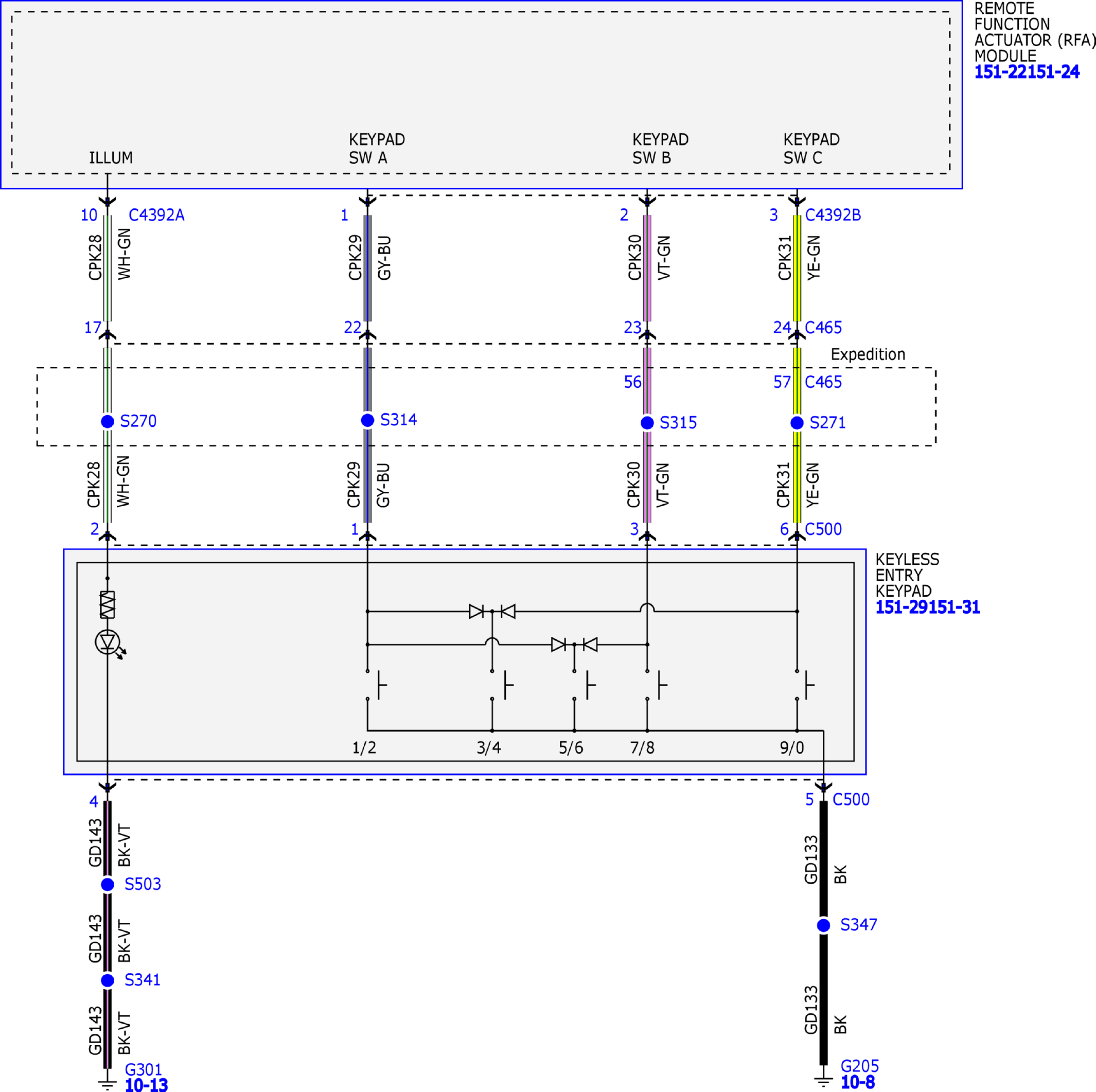Click pin number 4 on the GD143 wire
The image size is (1096, 1092).
click(x=94, y=801)
